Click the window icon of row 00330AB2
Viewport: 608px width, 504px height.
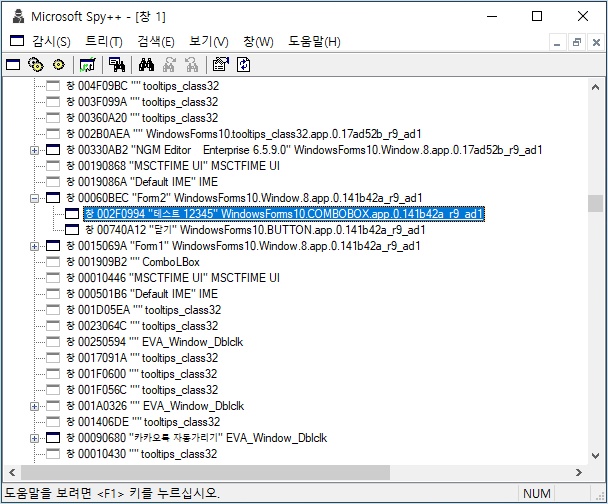(53, 150)
